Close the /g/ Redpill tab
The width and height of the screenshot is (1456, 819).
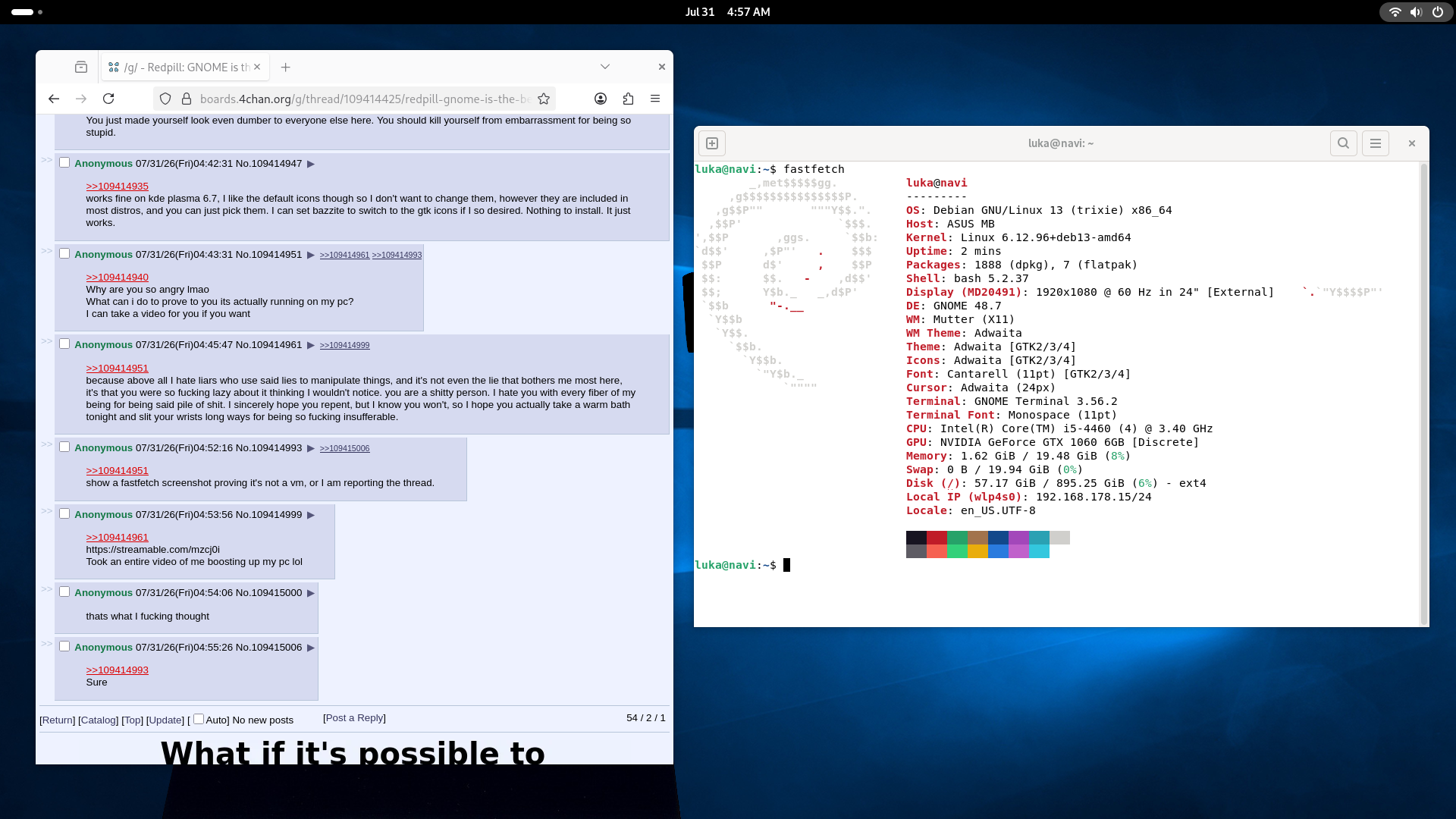[x=257, y=67]
